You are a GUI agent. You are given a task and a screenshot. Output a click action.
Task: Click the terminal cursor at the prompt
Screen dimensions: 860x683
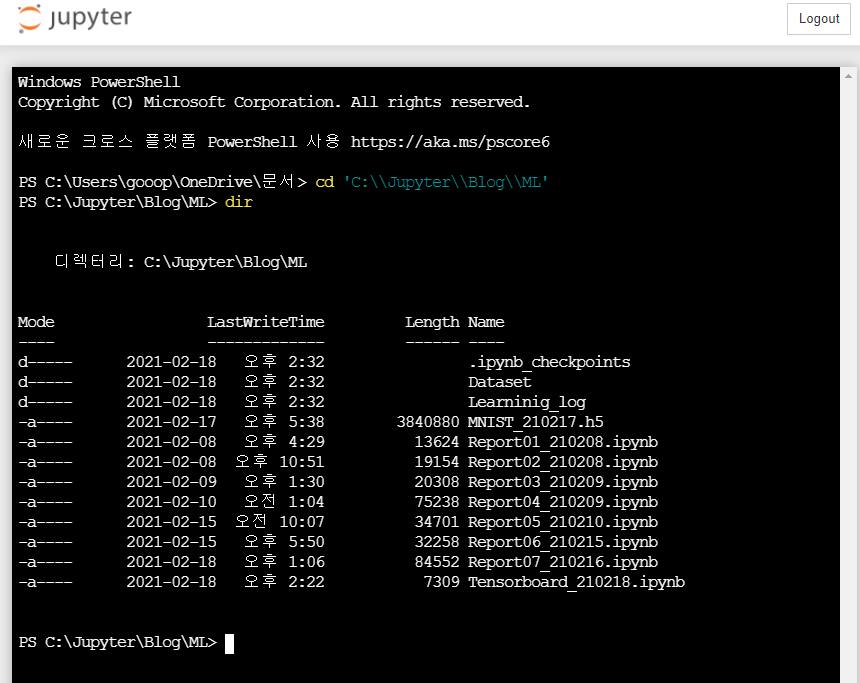click(229, 643)
